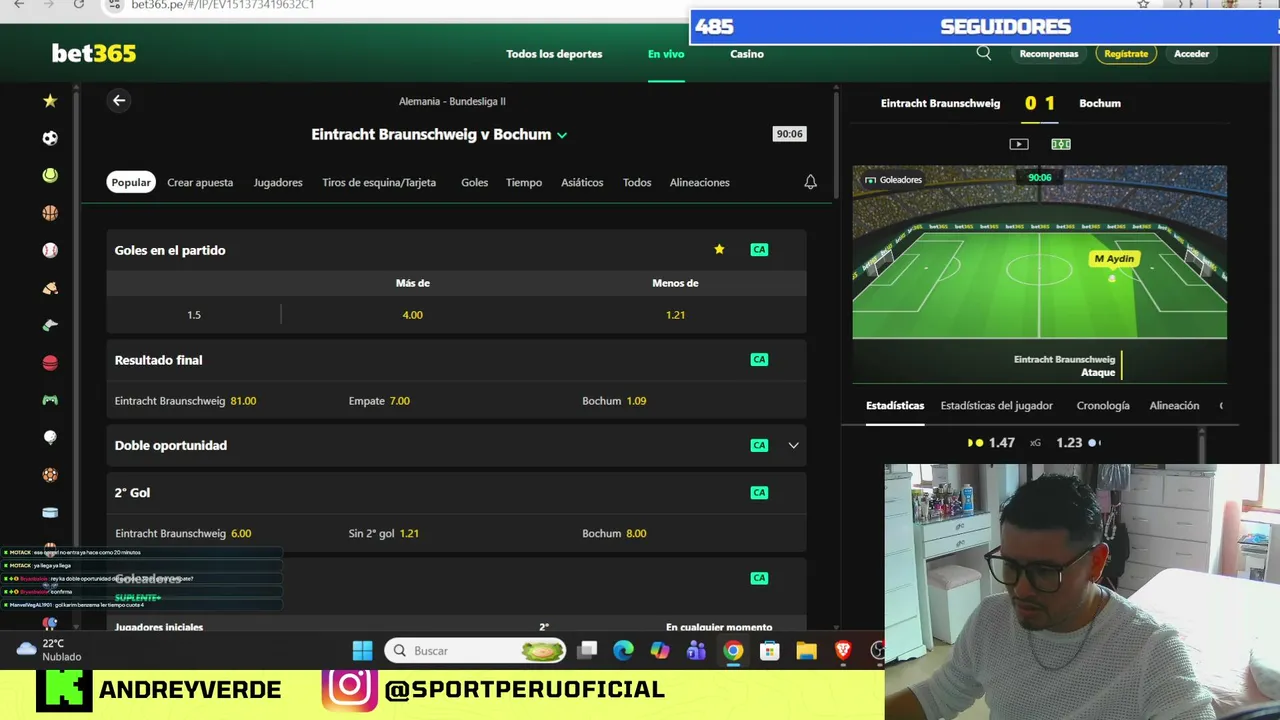Open the Jugadores tab
Image resolution: width=1280 pixels, height=720 pixels.
coord(278,182)
